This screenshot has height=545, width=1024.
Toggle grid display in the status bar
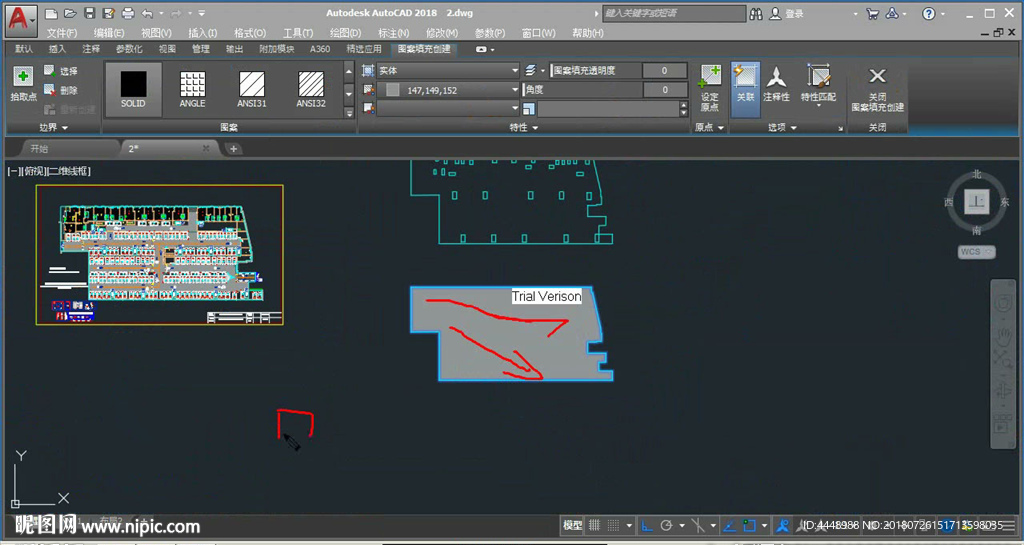coord(594,525)
